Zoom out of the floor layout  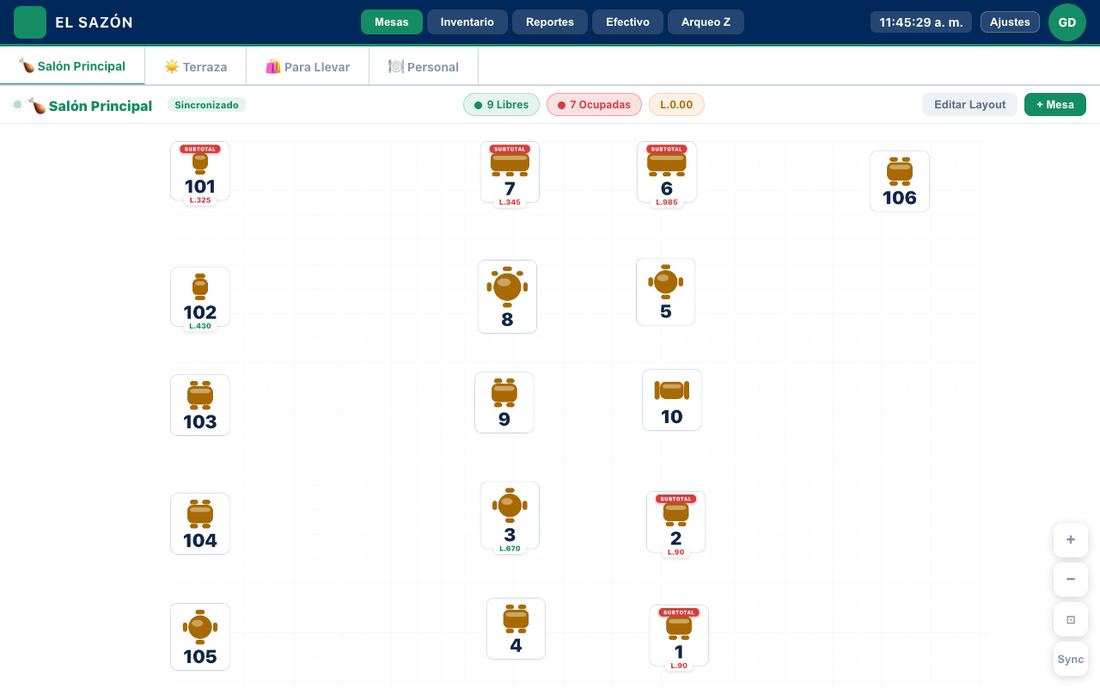[1071, 579]
